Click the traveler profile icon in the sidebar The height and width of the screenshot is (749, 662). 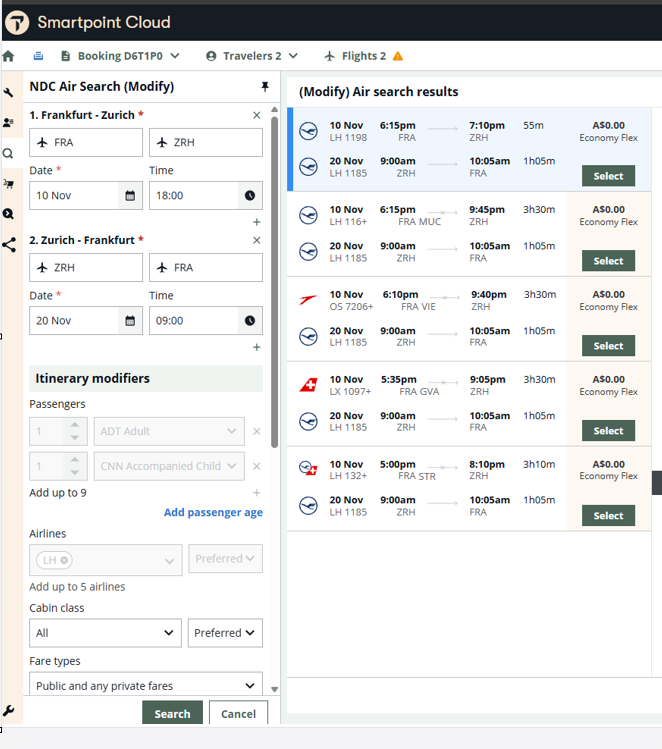[9, 123]
